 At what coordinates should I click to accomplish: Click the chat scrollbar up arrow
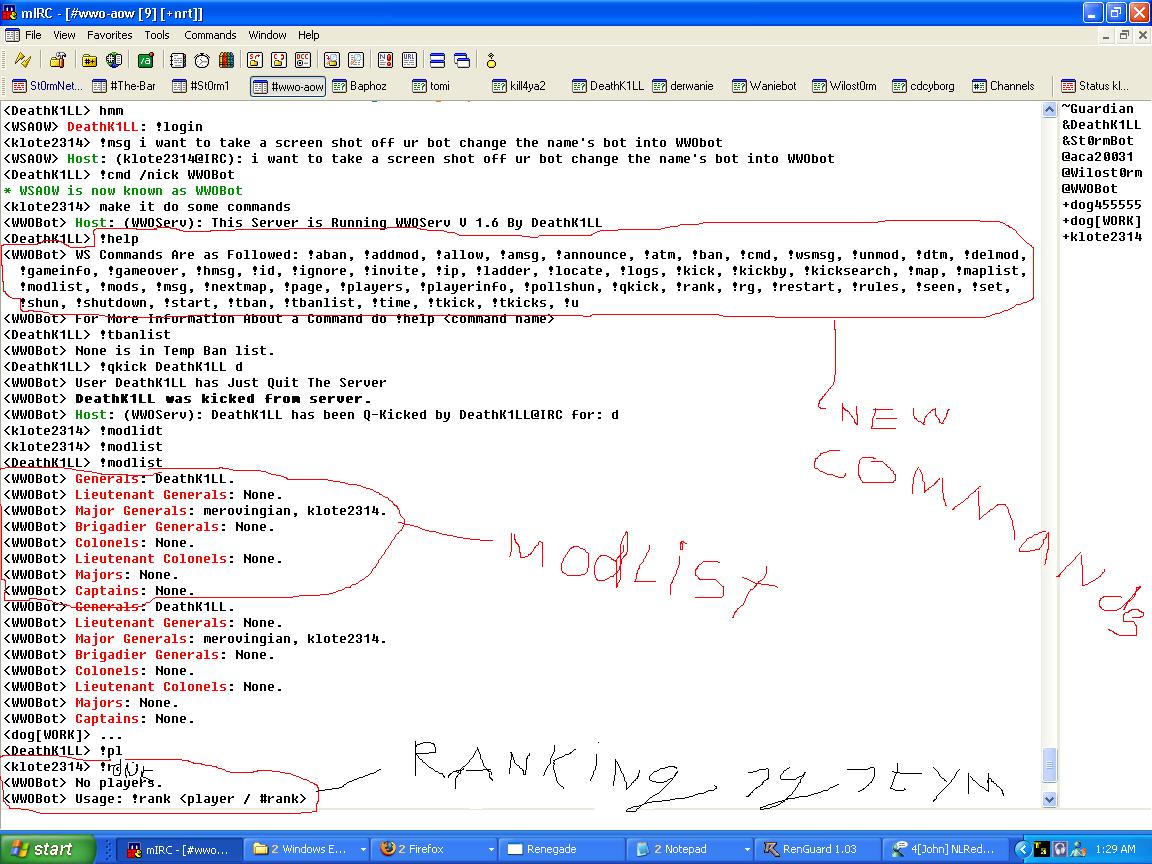(1049, 110)
